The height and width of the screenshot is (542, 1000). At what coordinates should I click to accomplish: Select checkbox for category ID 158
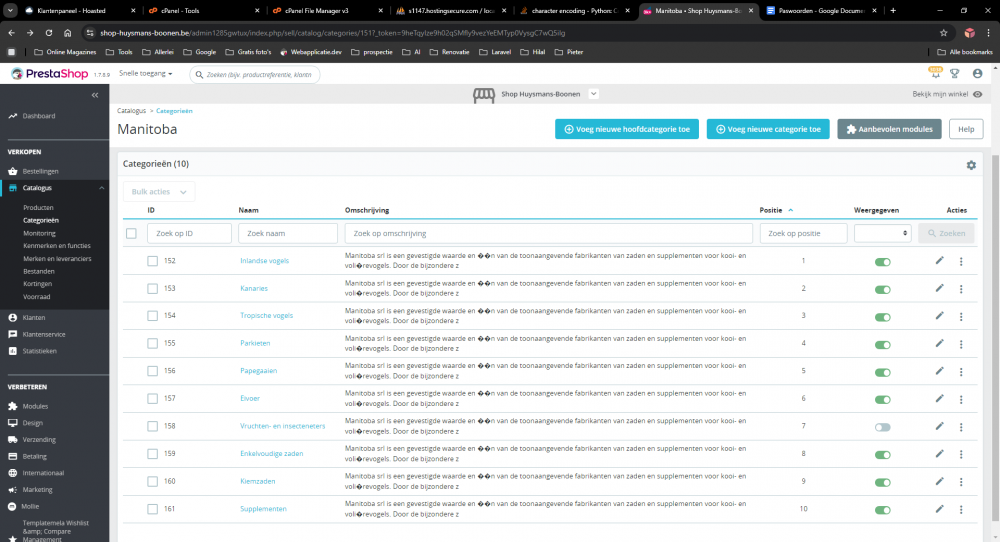[x=152, y=426]
